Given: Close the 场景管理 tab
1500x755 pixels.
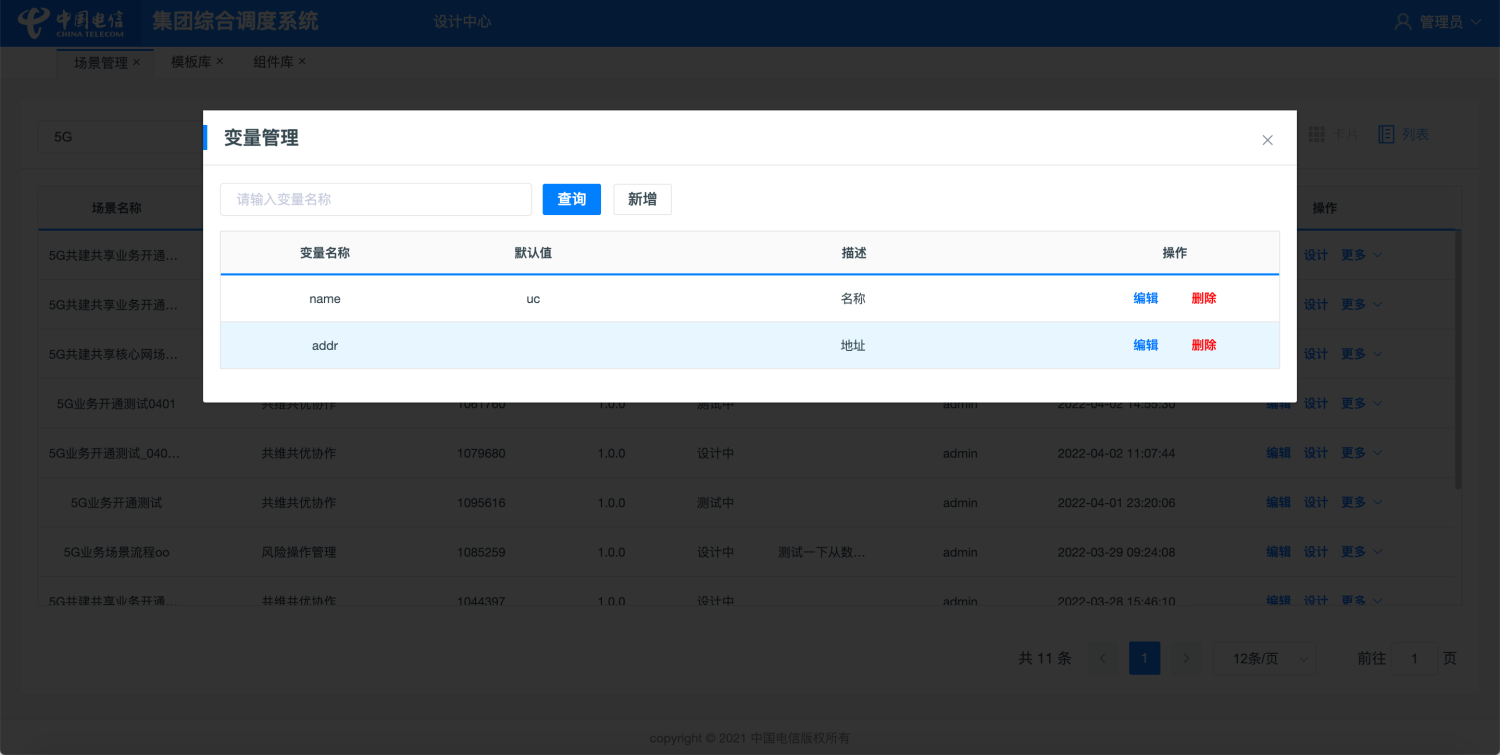Looking at the screenshot, I should click(x=137, y=62).
